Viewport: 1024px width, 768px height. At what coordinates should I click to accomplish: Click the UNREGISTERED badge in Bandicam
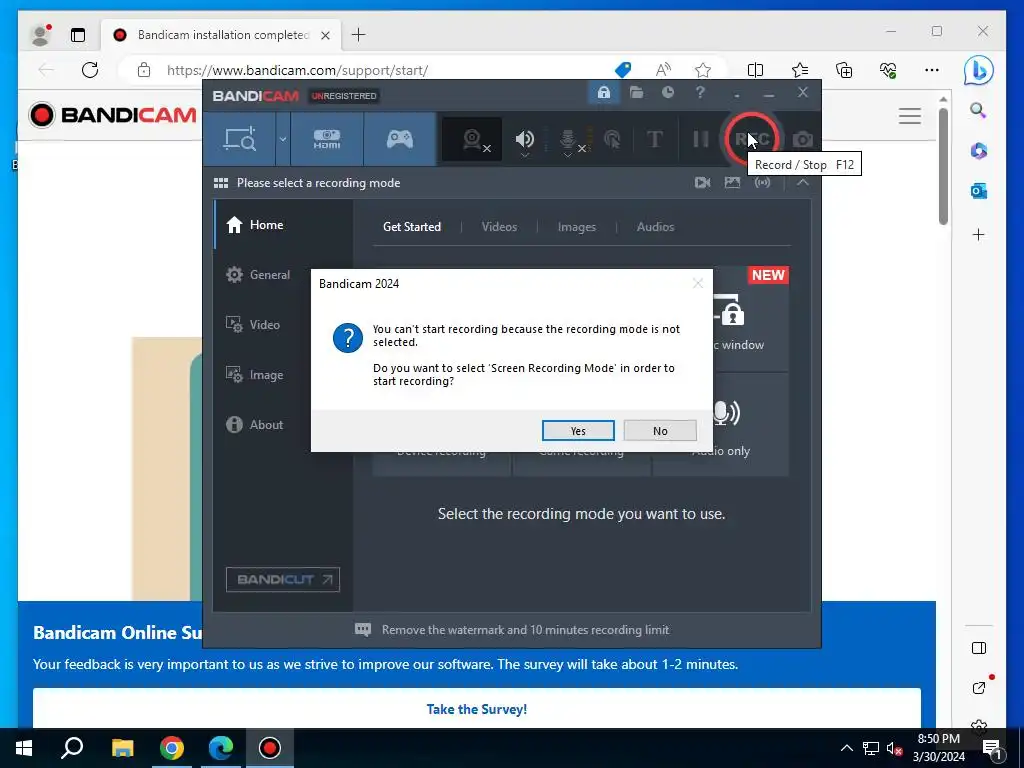[x=344, y=96]
